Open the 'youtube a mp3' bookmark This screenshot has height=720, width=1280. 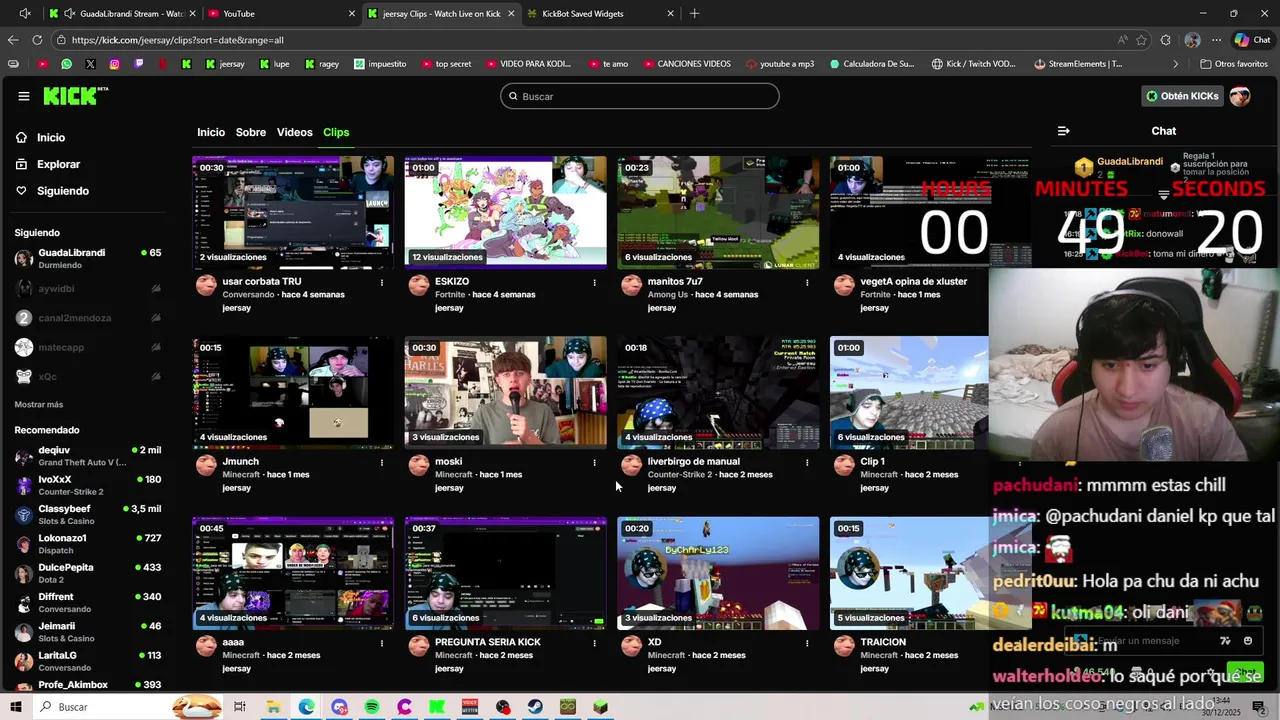coord(780,64)
